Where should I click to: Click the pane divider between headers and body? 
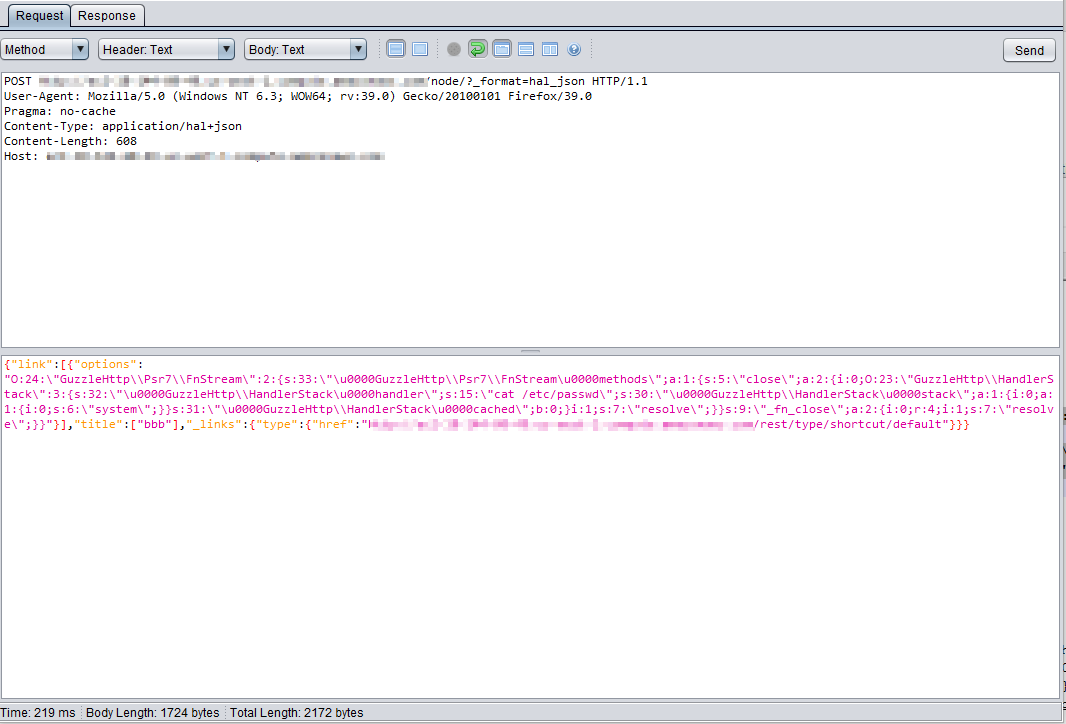(530, 351)
